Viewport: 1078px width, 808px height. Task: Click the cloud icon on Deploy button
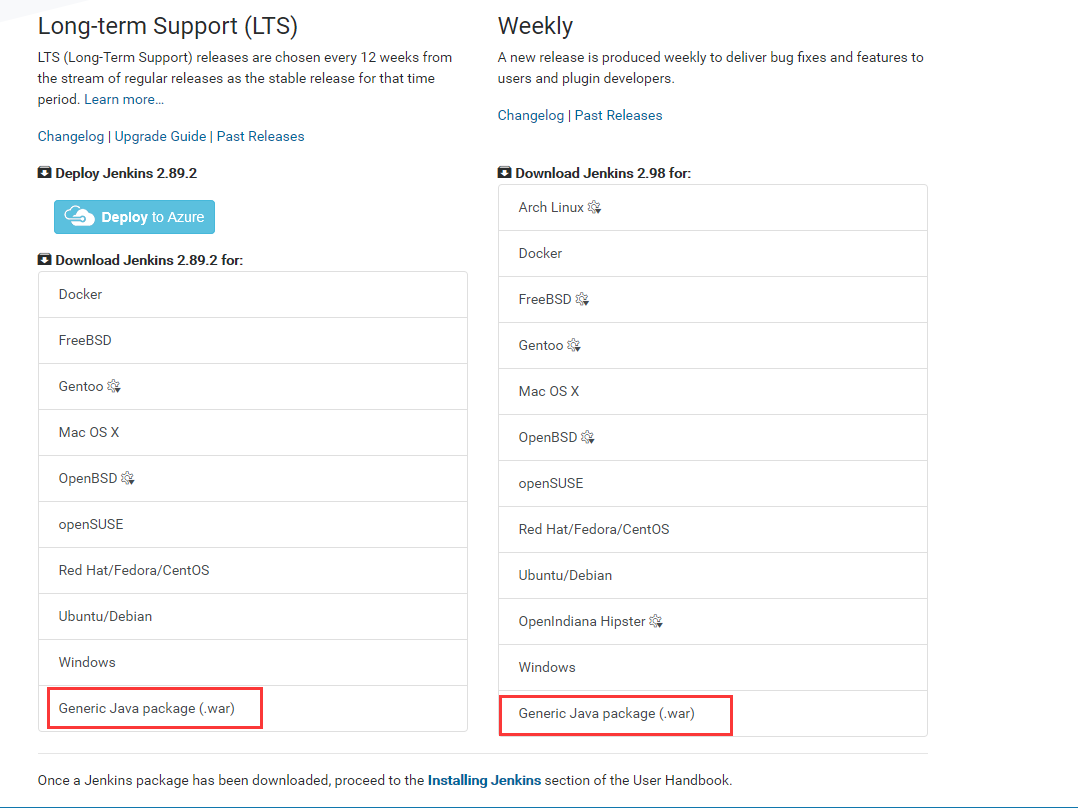[80, 217]
